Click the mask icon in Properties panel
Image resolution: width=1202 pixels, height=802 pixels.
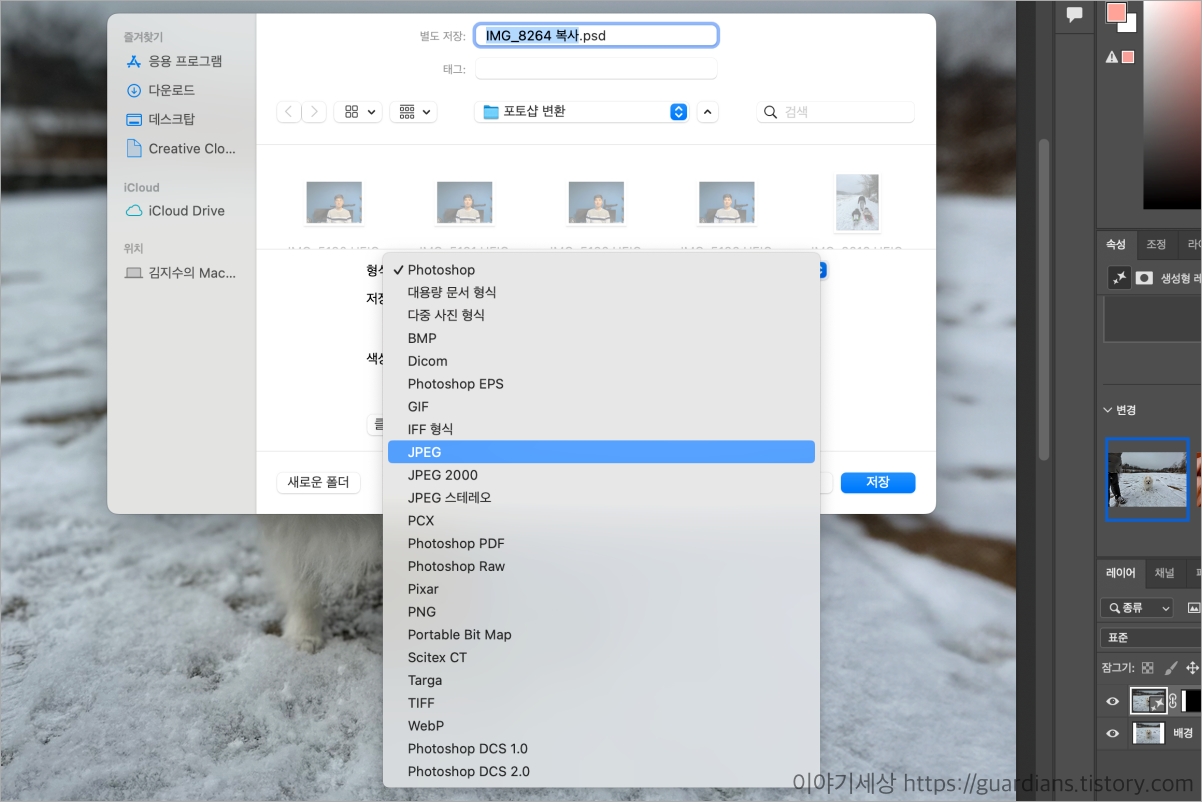tap(1144, 278)
